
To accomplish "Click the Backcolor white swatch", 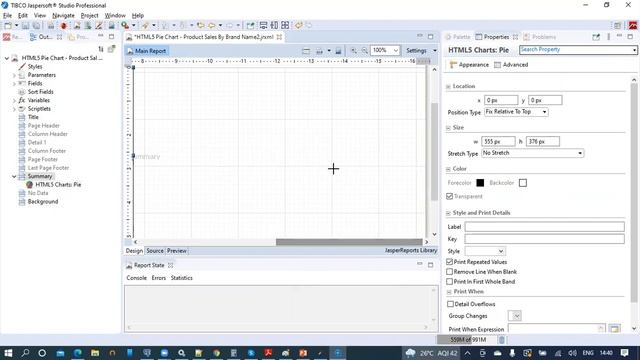I will pos(523,182).
